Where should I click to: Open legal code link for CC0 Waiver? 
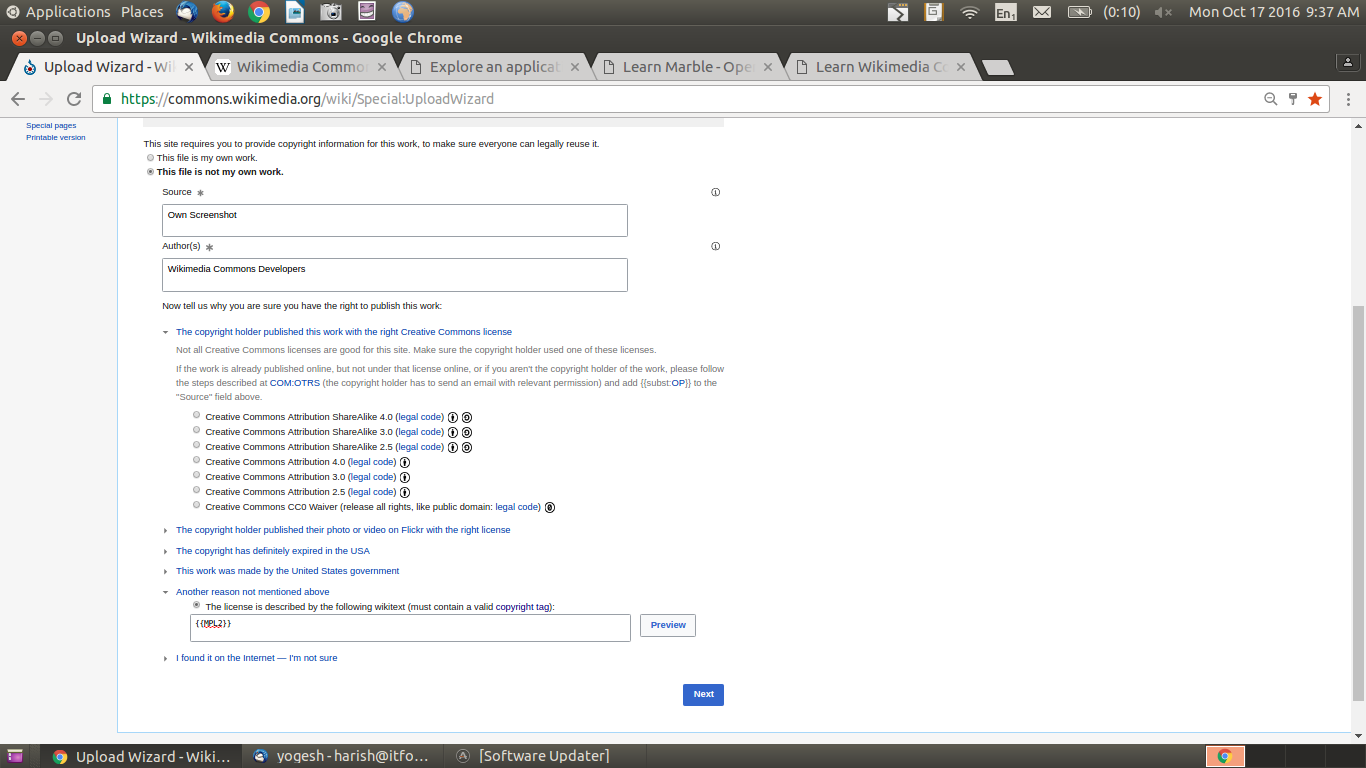click(517, 507)
